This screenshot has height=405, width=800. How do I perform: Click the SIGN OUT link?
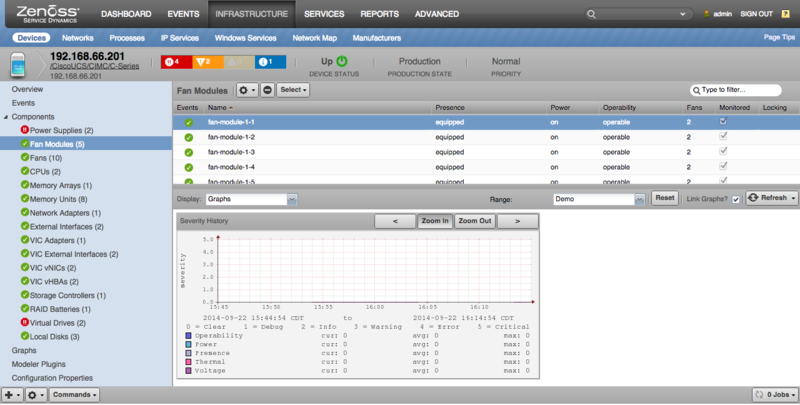coord(757,14)
